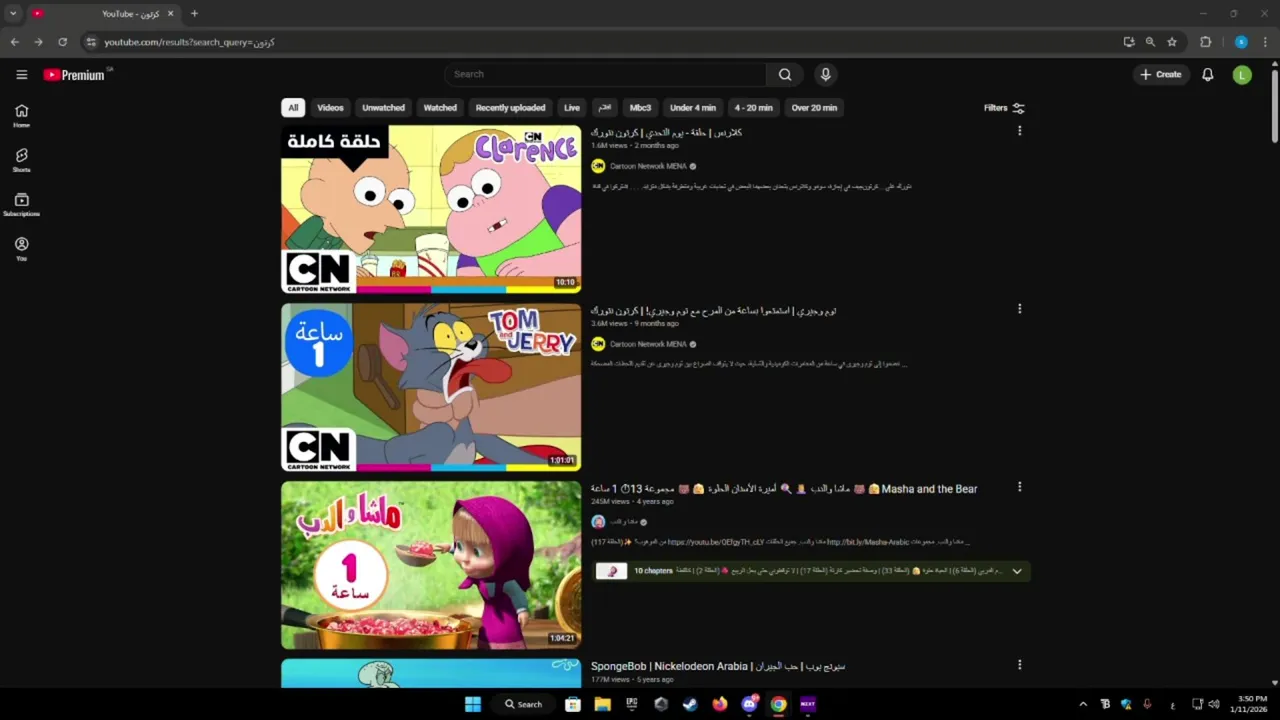
Task: Select the Videos filter chip
Action: coord(330,108)
